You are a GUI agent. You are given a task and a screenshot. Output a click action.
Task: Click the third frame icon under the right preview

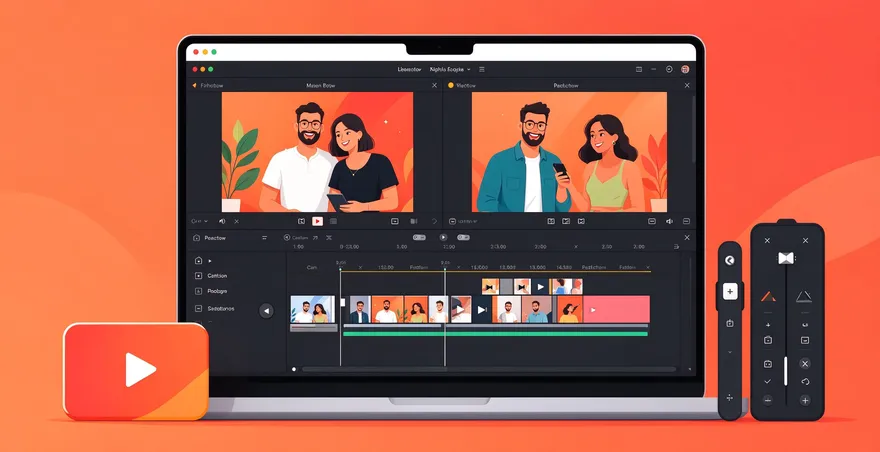581,221
